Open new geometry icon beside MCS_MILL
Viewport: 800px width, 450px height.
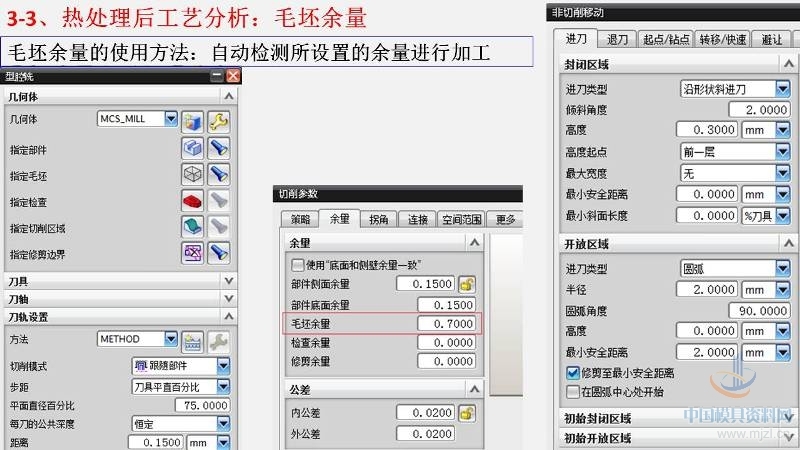point(192,121)
